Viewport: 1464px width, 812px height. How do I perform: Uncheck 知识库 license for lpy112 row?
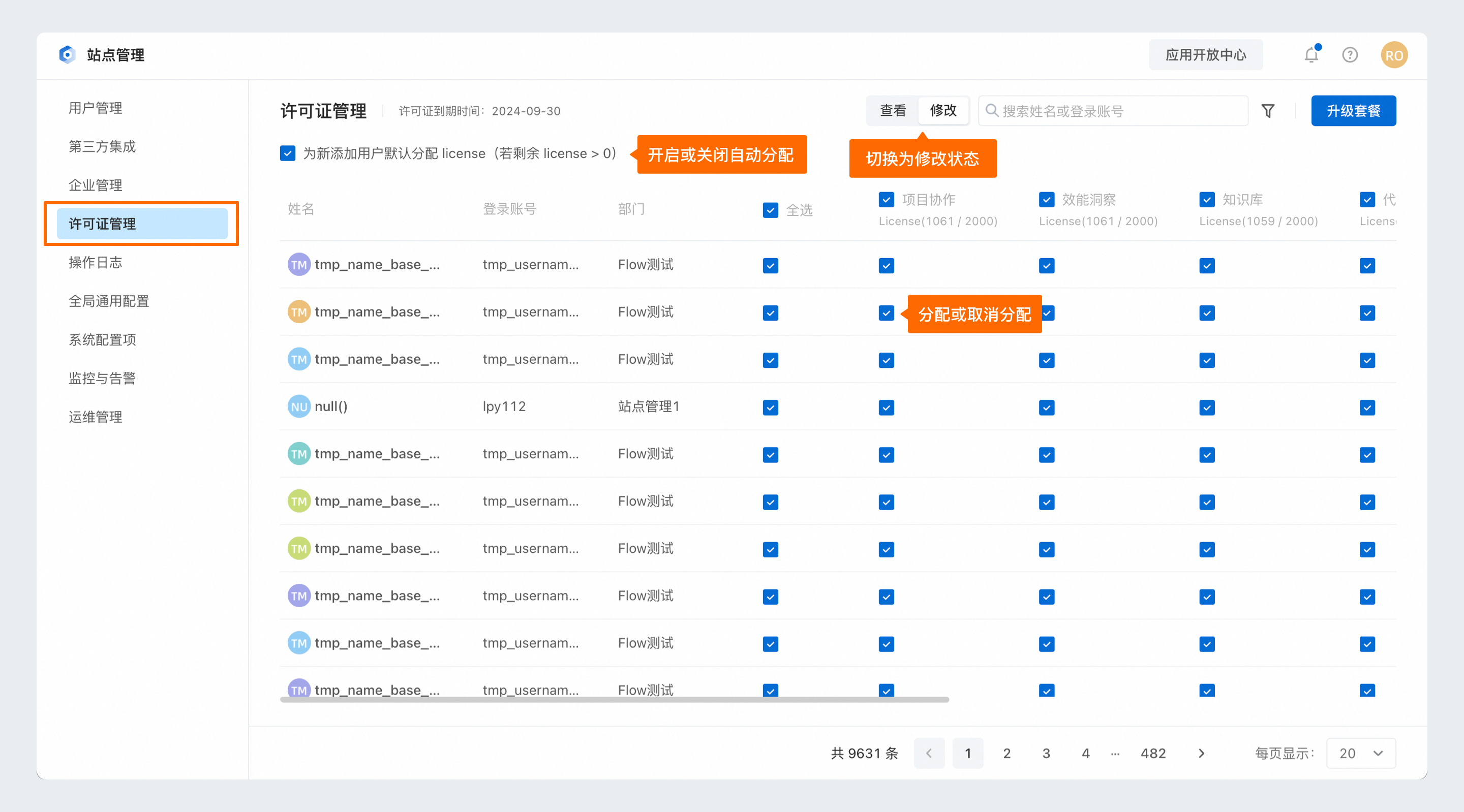[1207, 408]
